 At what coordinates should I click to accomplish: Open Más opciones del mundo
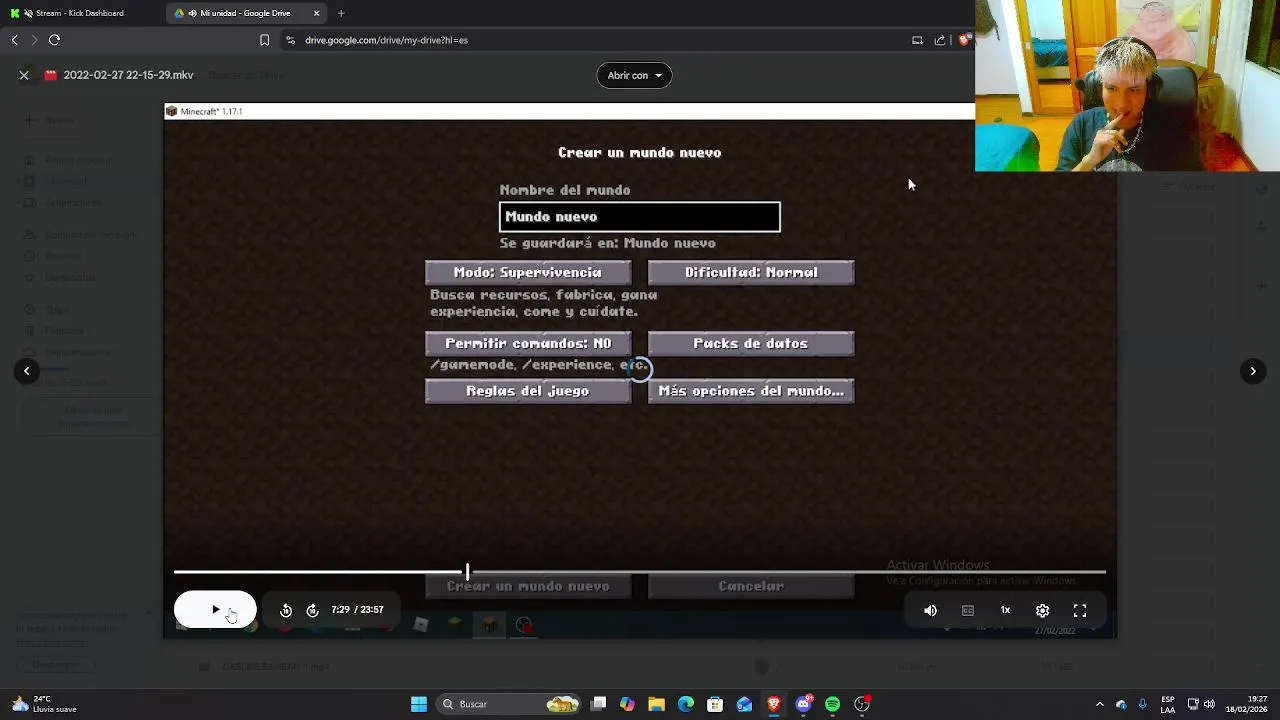[x=751, y=391]
